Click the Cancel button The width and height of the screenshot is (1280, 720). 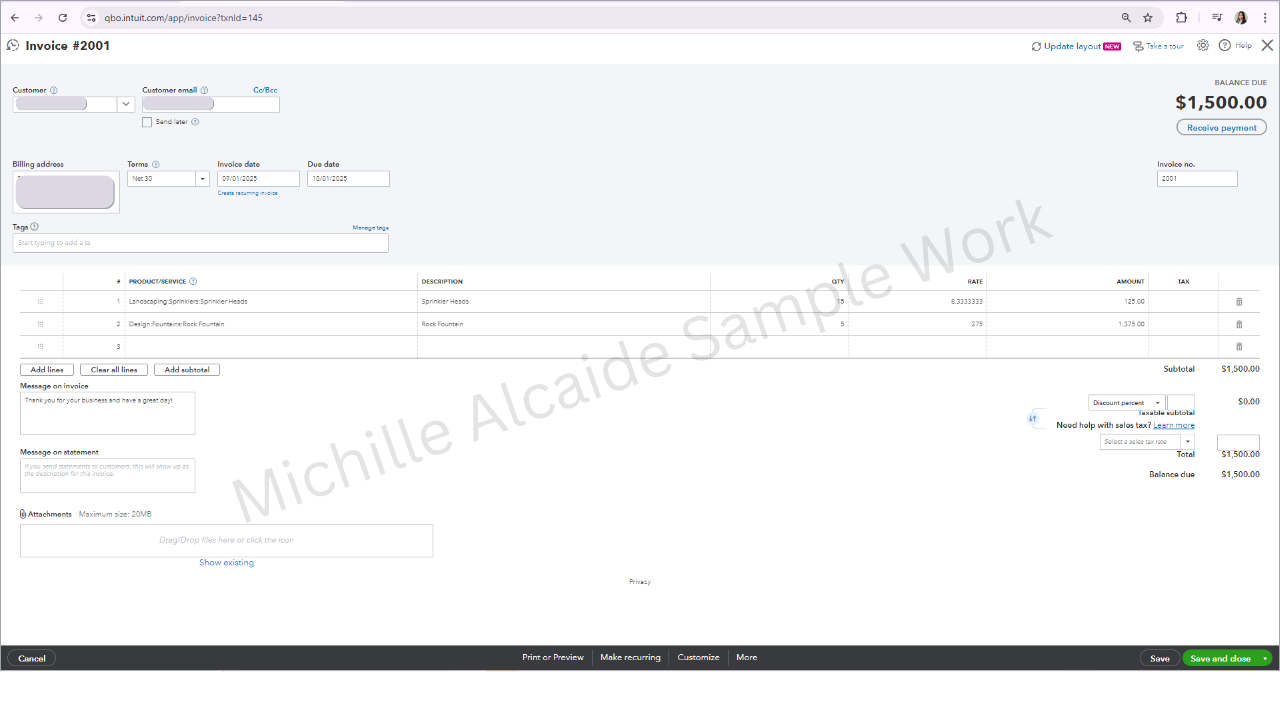[32, 658]
